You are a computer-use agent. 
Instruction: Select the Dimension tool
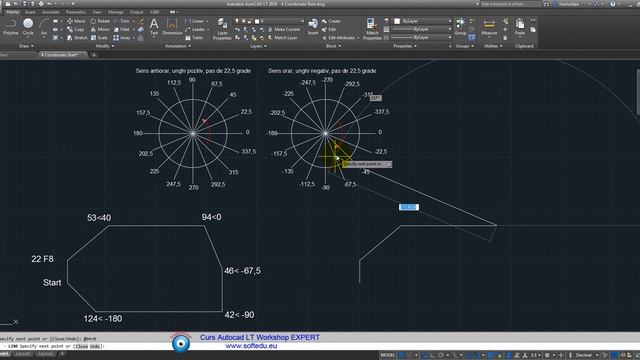(172, 27)
